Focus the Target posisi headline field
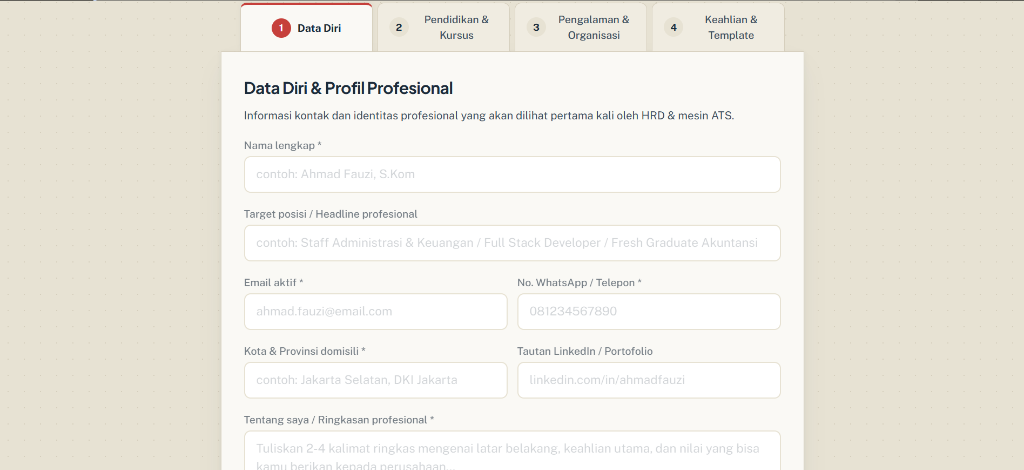The height and width of the screenshot is (470, 1024). pos(512,243)
